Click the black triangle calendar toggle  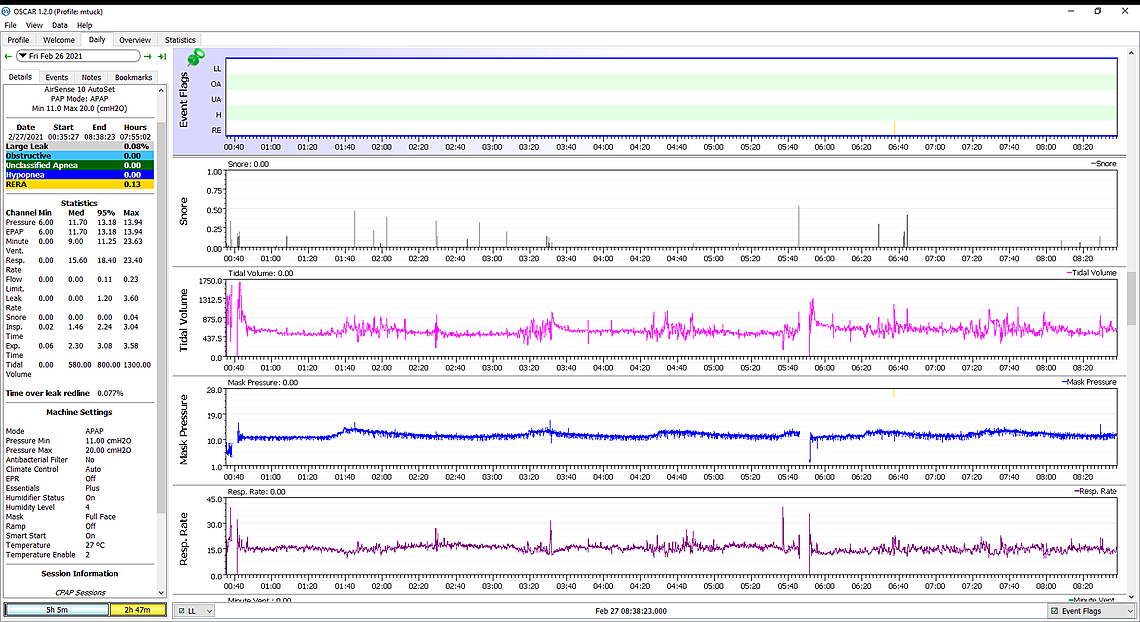point(23,56)
